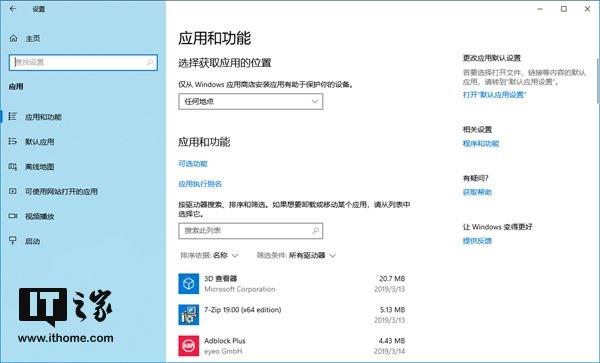Open 应用和功能 in the sidebar
Screen dimensions: 600x363
43,117
